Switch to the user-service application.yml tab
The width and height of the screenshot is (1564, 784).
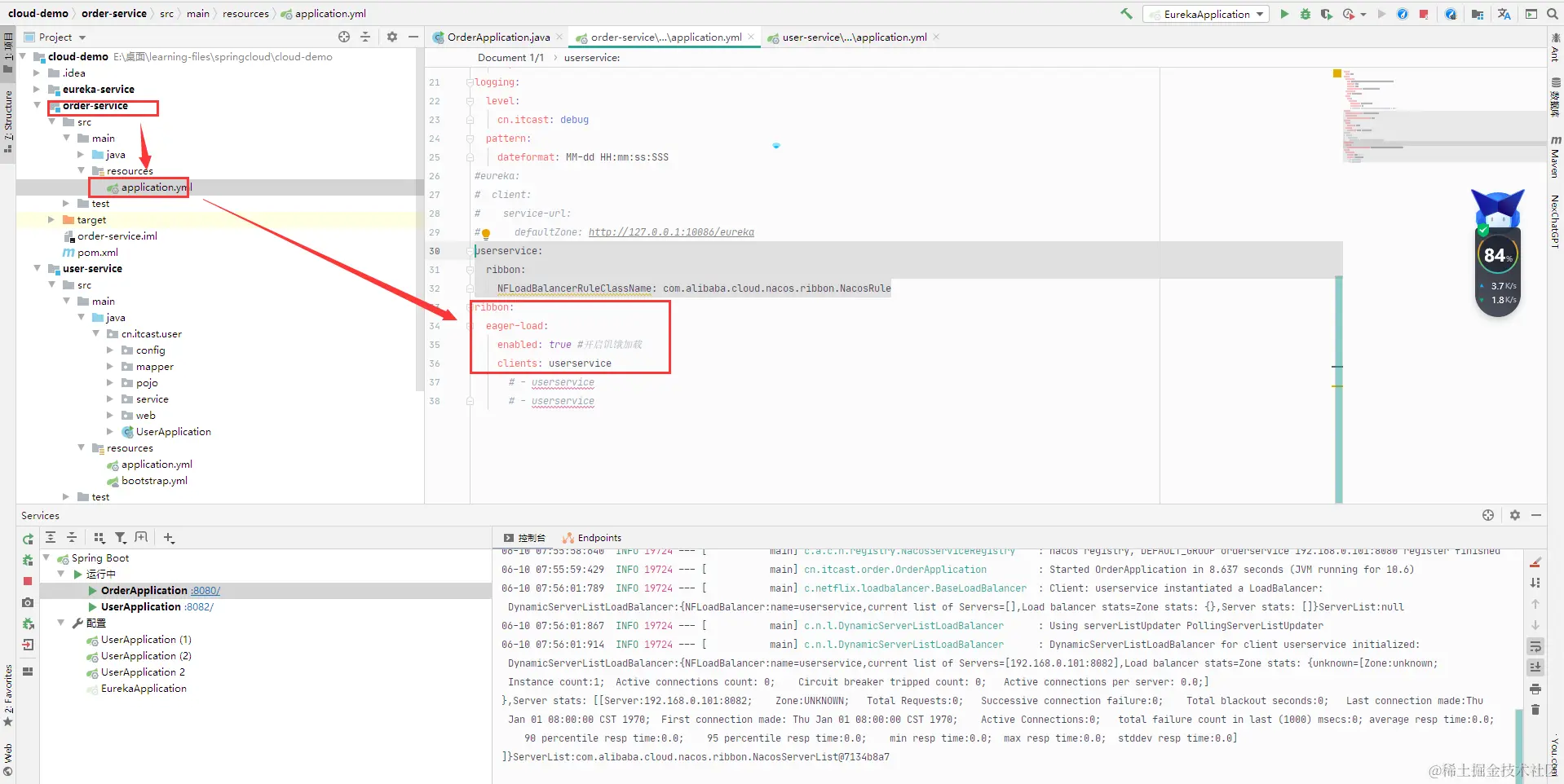[854, 37]
